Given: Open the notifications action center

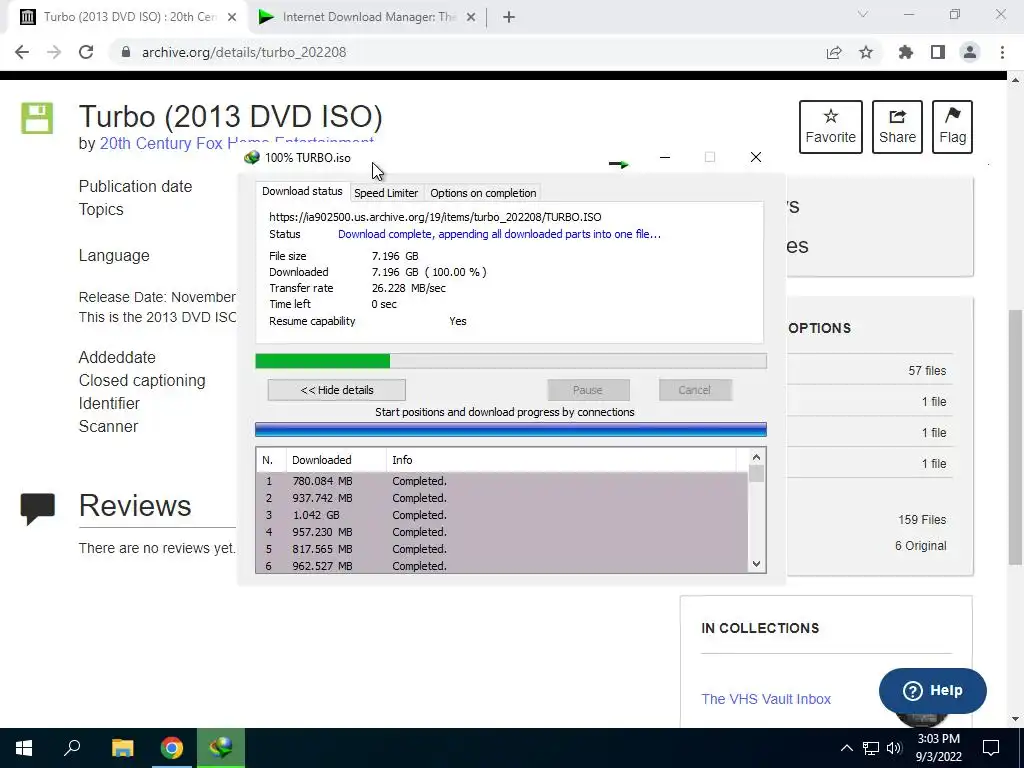Looking at the screenshot, I should pyautogui.click(x=991, y=748).
